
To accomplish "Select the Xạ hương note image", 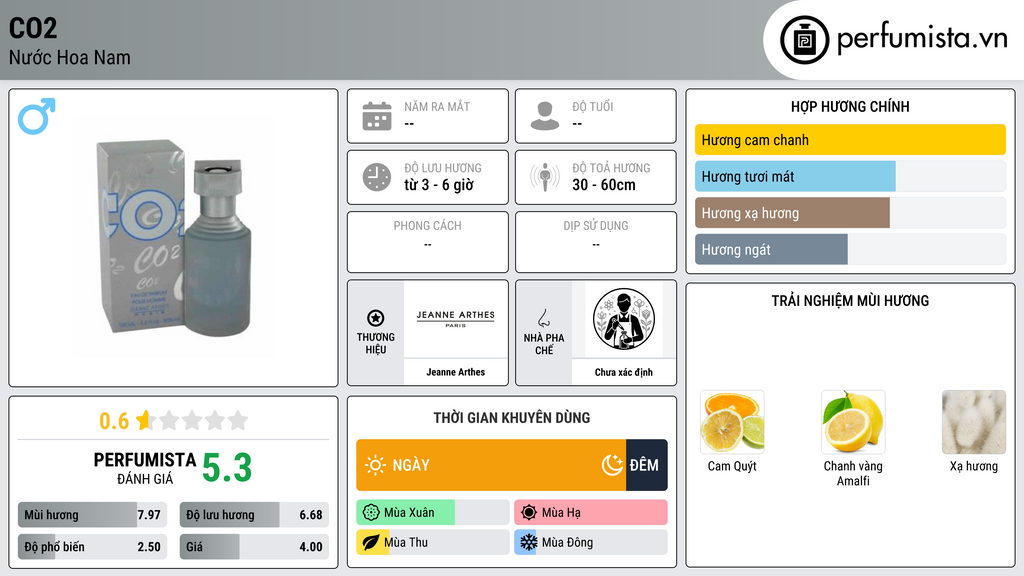I will [x=974, y=422].
